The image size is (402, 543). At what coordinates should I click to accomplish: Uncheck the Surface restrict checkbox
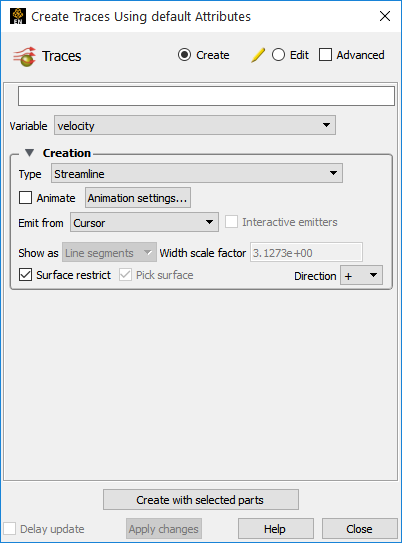25,275
